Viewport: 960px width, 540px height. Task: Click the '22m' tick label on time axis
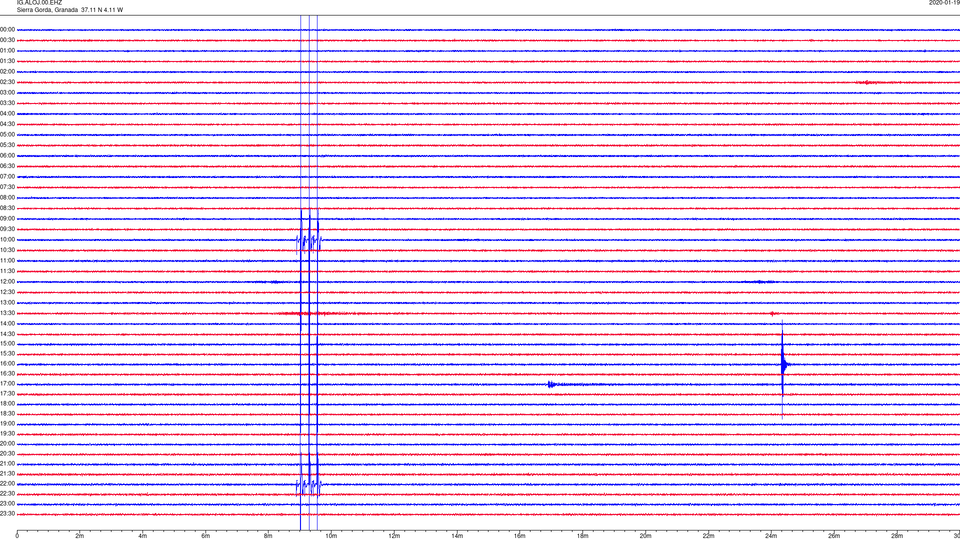pos(708,536)
